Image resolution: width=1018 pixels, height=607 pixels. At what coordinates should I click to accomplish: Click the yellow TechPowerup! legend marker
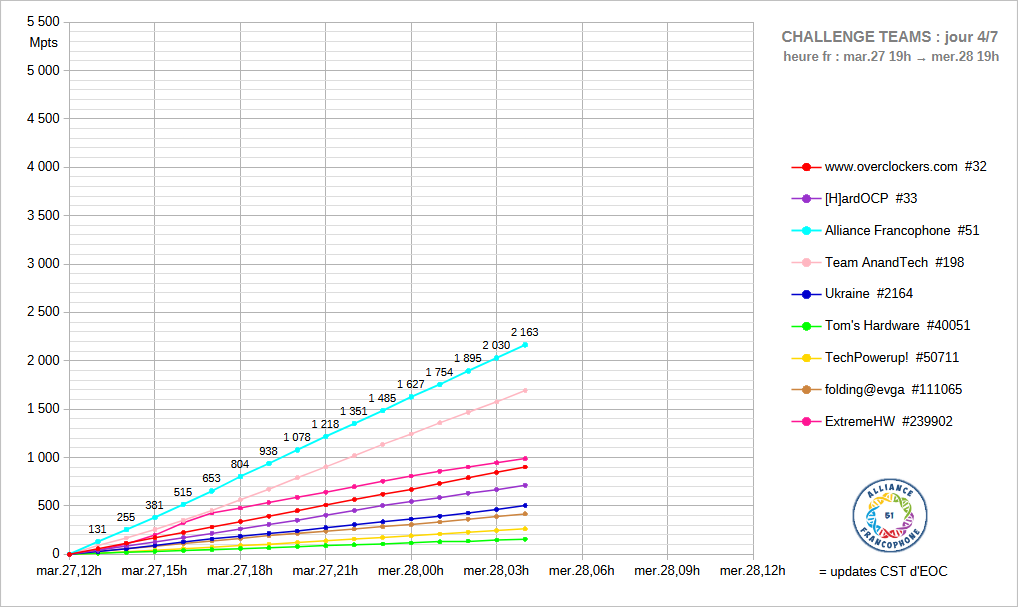806,358
